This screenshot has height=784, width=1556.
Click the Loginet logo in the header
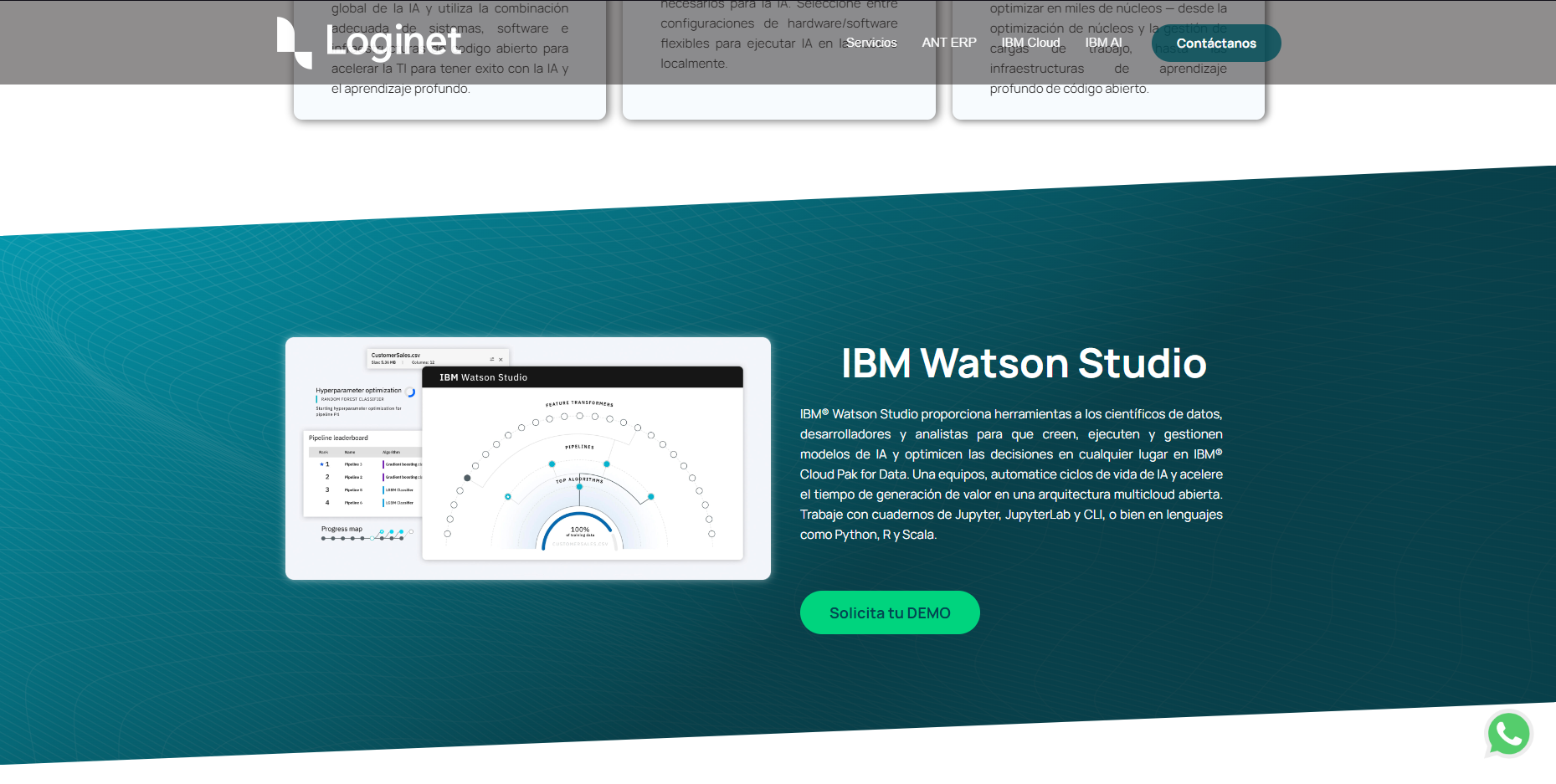coord(369,43)
